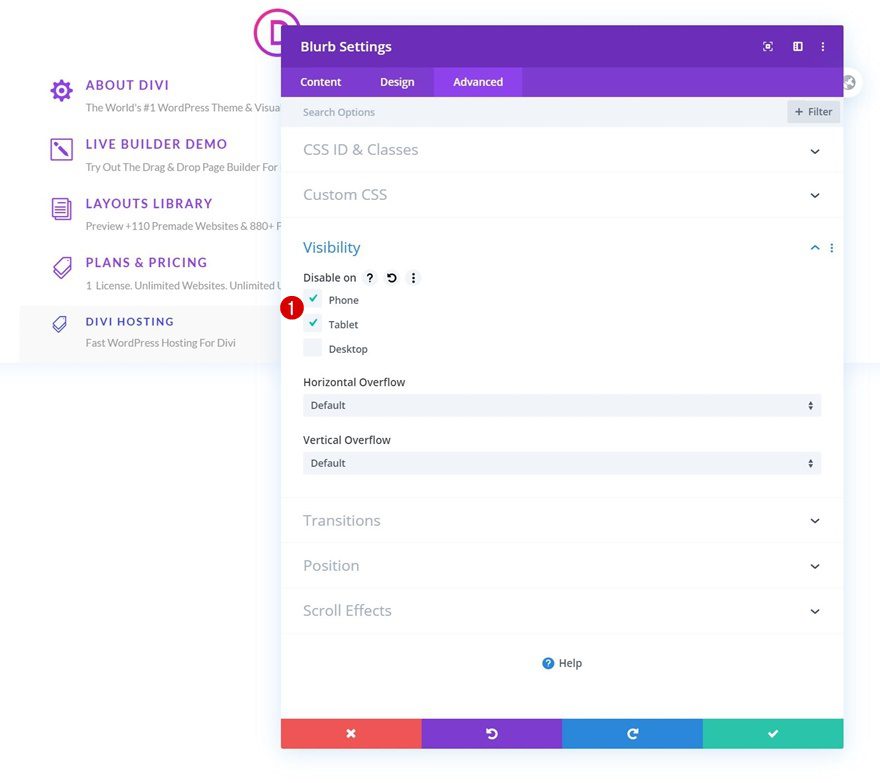
Task: Open the Horizontal Overflow dropdown
Action: (x=561, y=405)
